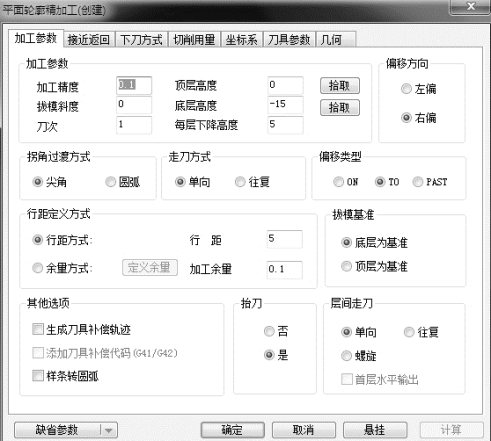The image size is (491, 441).
Task: Open the 下刀方式 tab
Action: (141, 40)
